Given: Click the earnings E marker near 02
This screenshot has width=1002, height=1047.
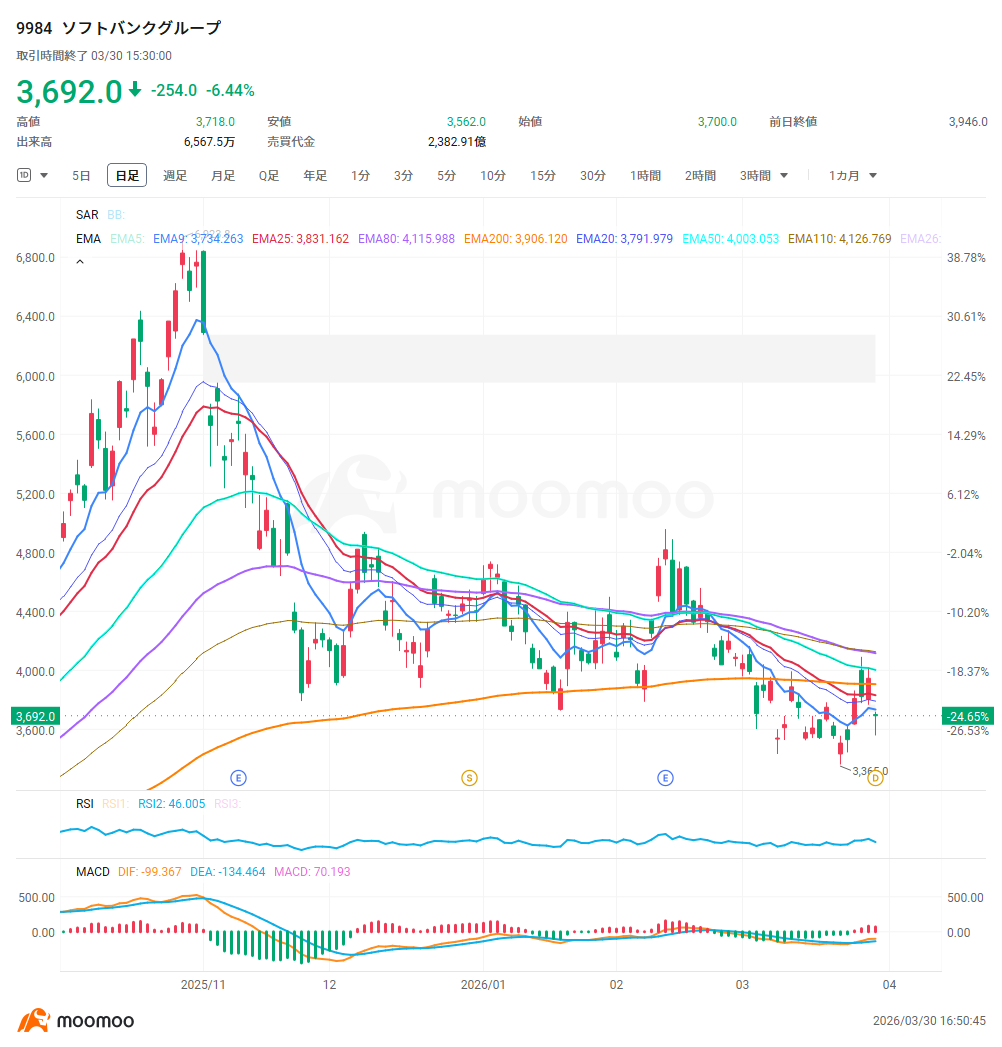Looking at the screenshot, I should [665, 778].
